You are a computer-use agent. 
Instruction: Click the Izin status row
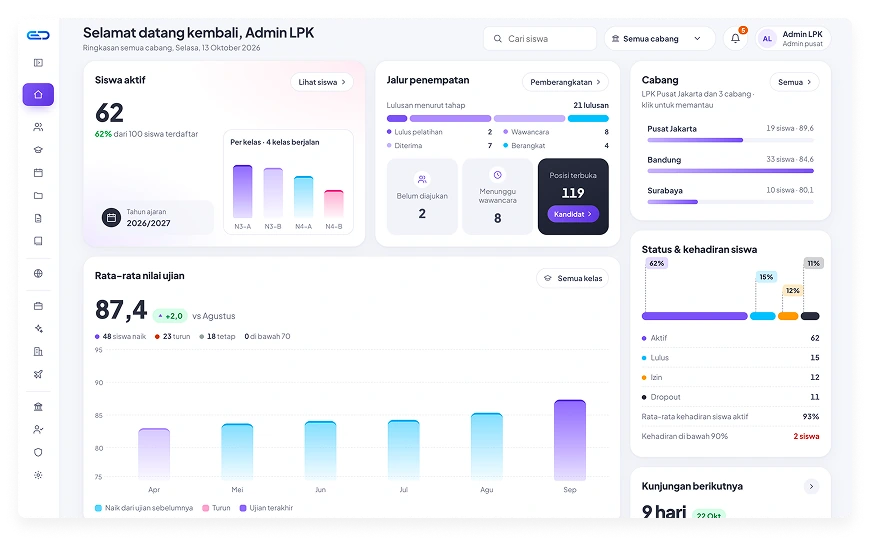[x=730, y=377]
